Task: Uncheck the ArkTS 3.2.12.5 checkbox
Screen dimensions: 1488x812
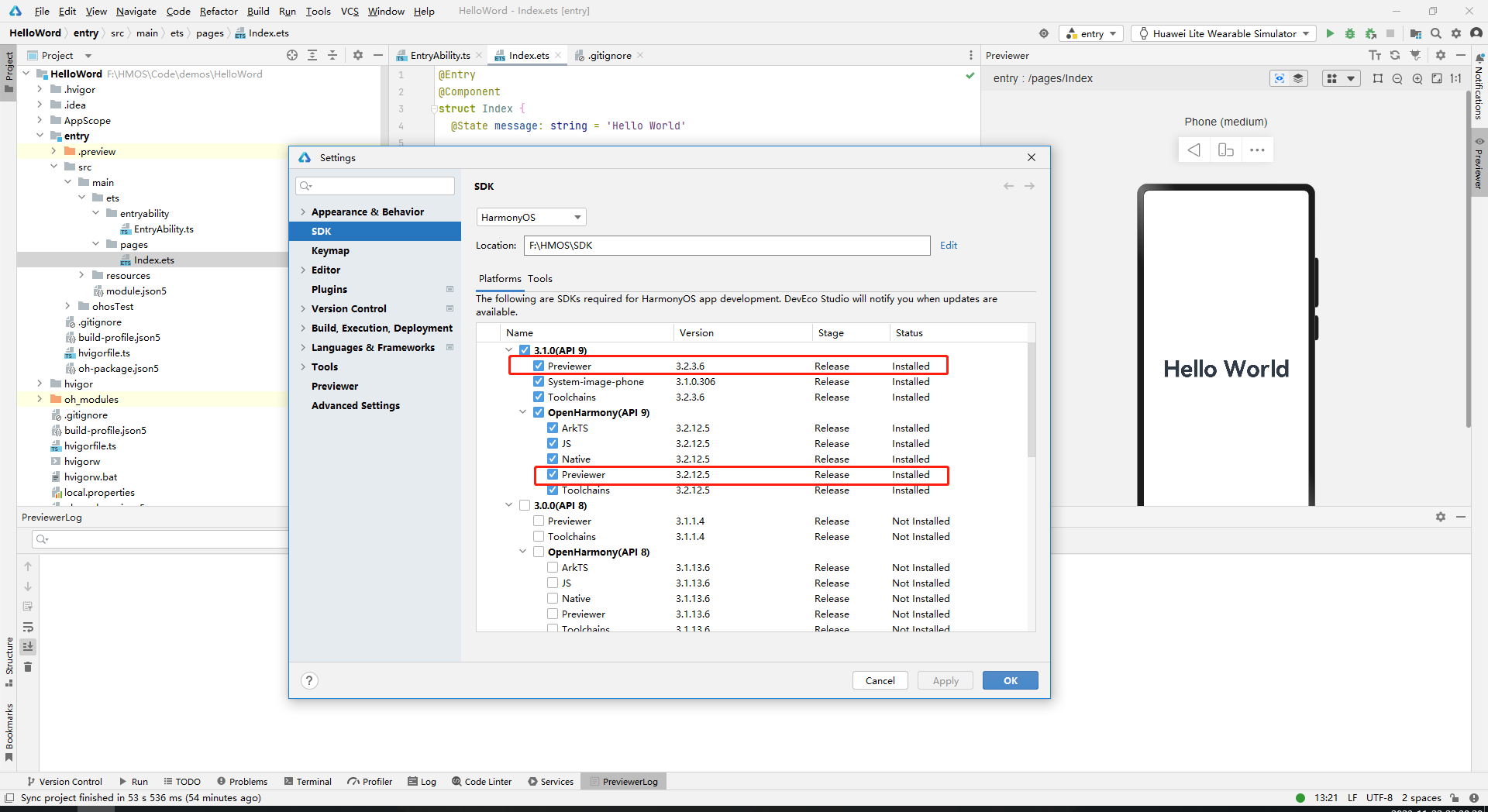Action: (553, 428)
